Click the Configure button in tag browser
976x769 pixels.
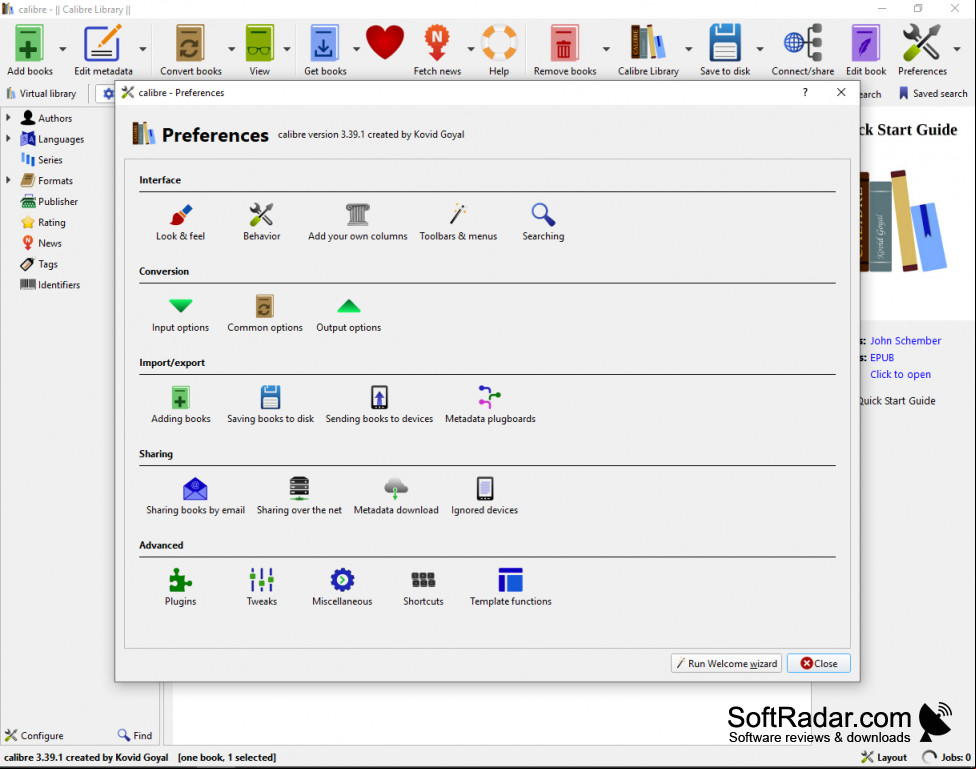[34, 735]
